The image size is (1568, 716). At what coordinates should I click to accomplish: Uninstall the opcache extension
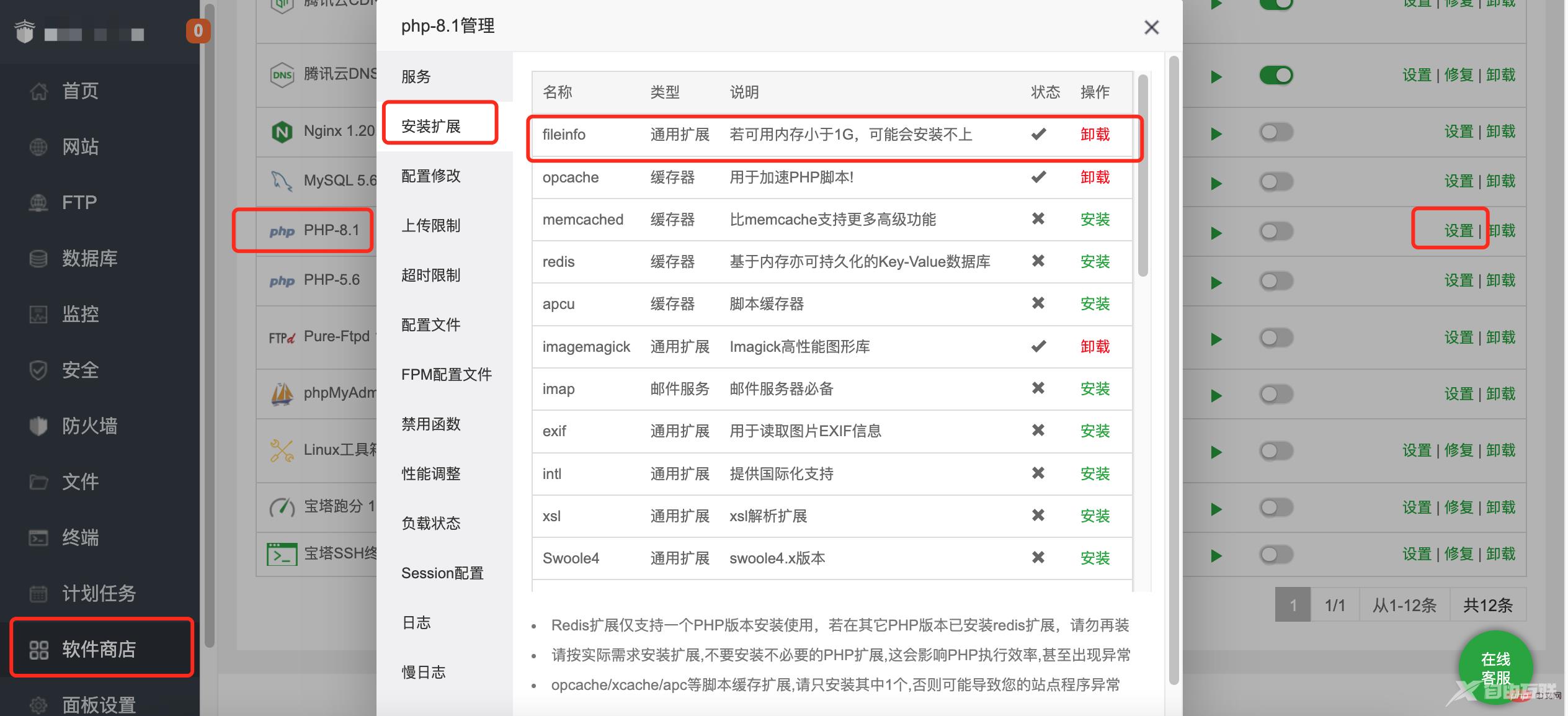pos(1095,177)
